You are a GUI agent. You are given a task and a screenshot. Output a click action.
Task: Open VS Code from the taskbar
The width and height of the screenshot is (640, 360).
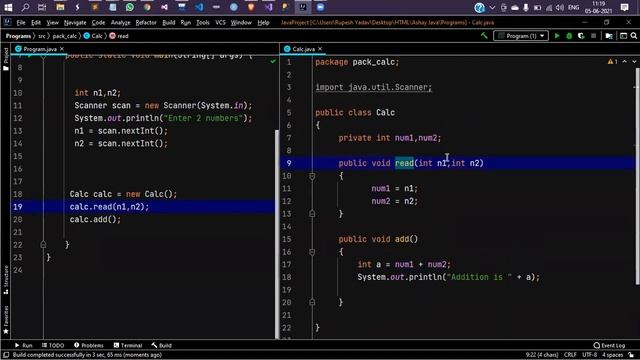click(199, 7)
